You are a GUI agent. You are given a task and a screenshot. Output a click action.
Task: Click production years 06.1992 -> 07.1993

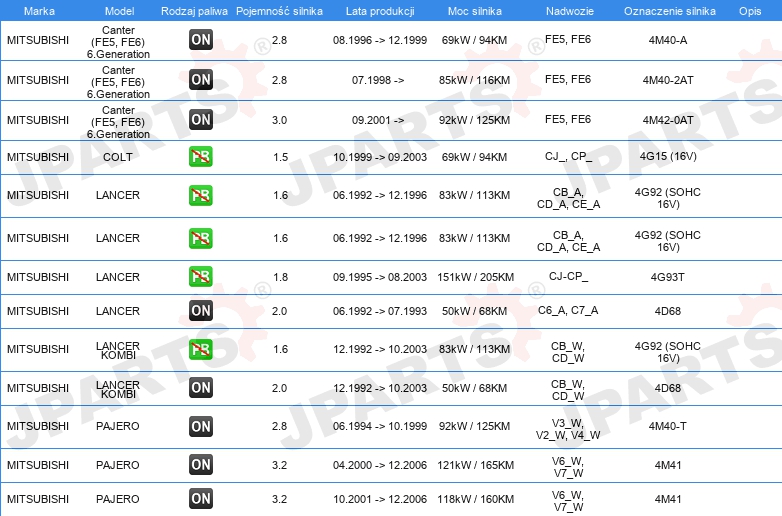380,311
